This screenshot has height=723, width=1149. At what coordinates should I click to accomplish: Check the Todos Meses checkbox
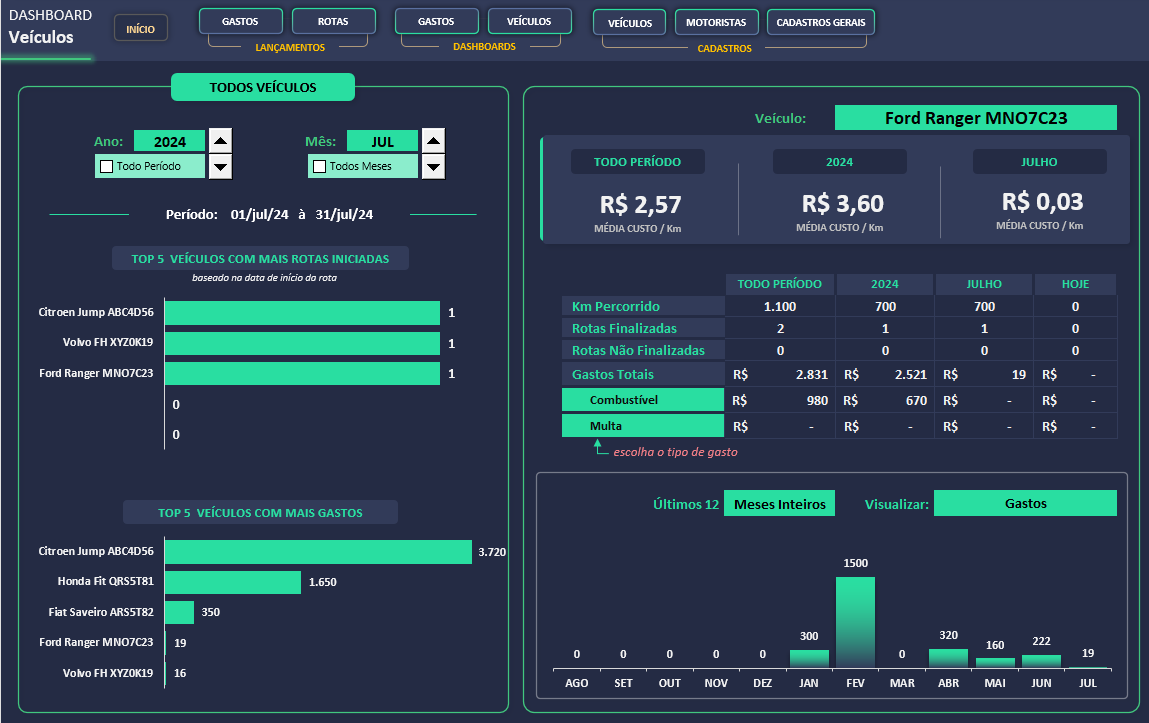320,166
